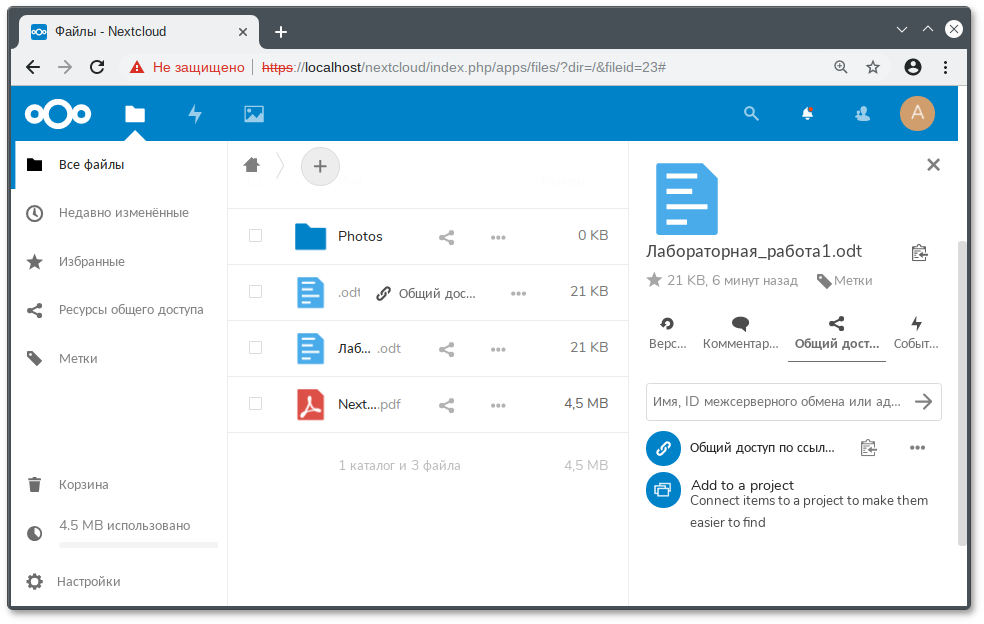This screenshot has height=624, width=984.
Task: Click 'Add to a project'
Action: click(x=742, y=485)
